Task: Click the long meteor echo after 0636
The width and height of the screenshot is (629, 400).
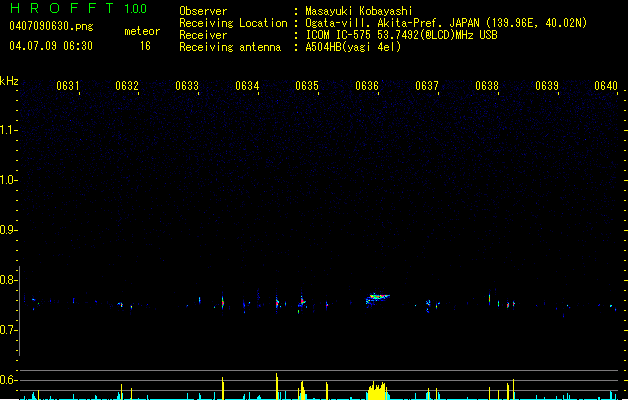Action: pyautogui.click(x=377, y=299)
